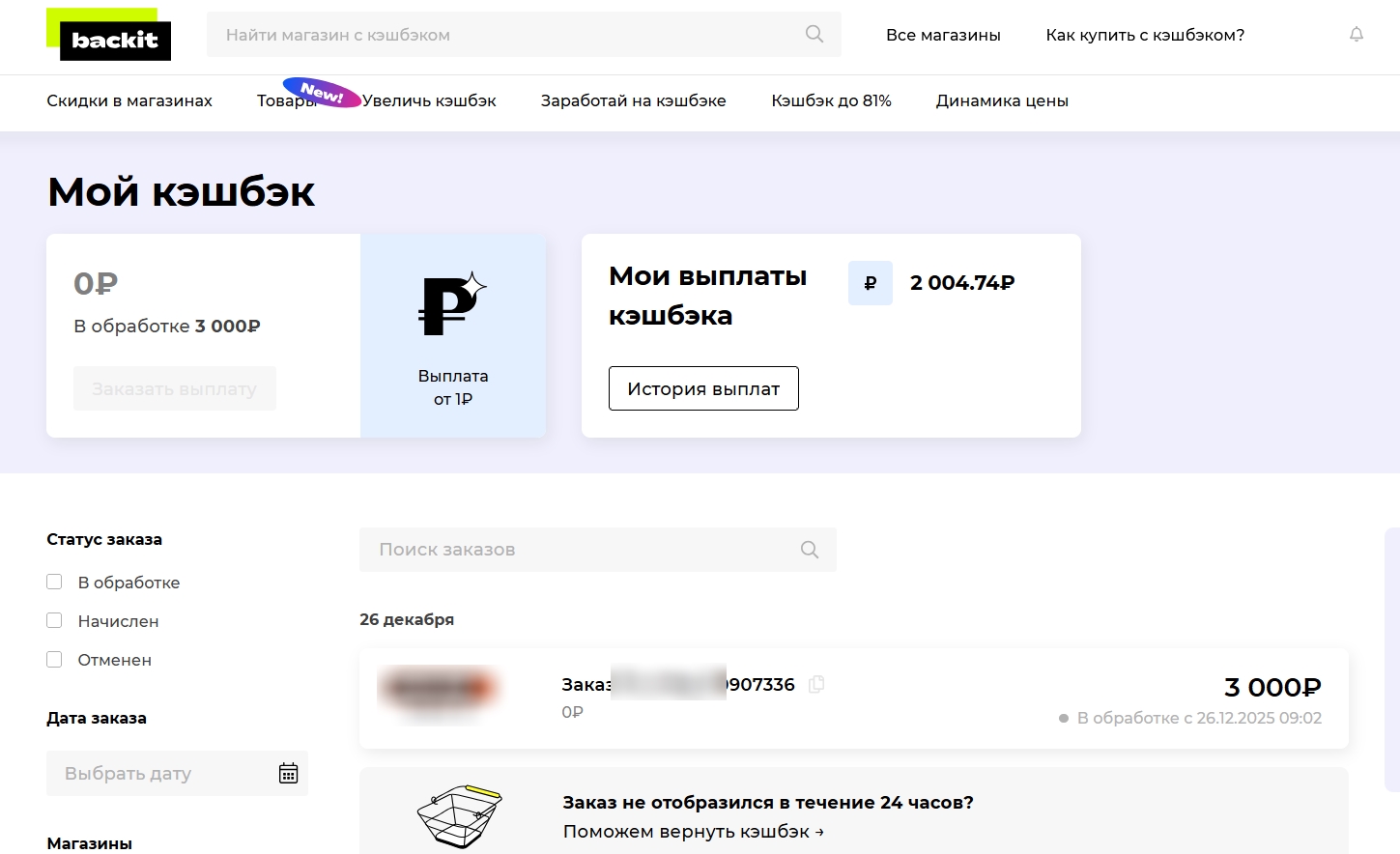Click the "Поиск заказов" input field
1400x854 pixels.
coord(580,550)
